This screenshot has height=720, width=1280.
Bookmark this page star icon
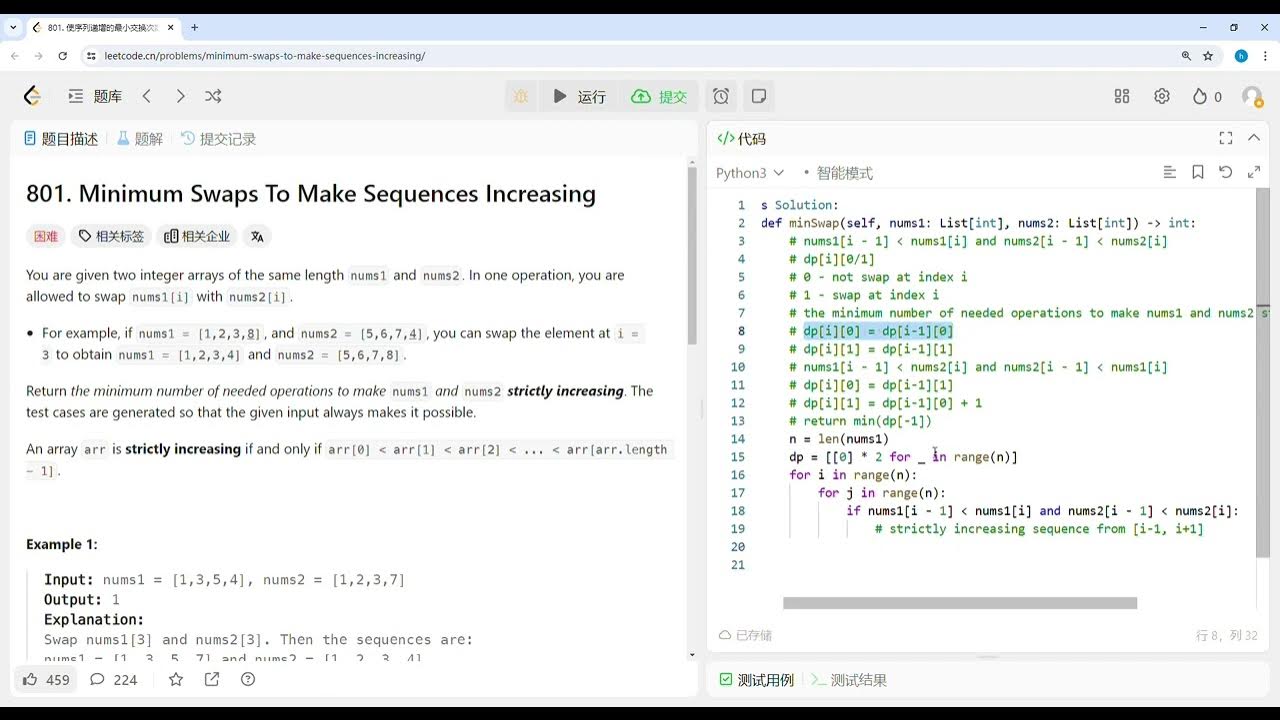click(1208, 56)
